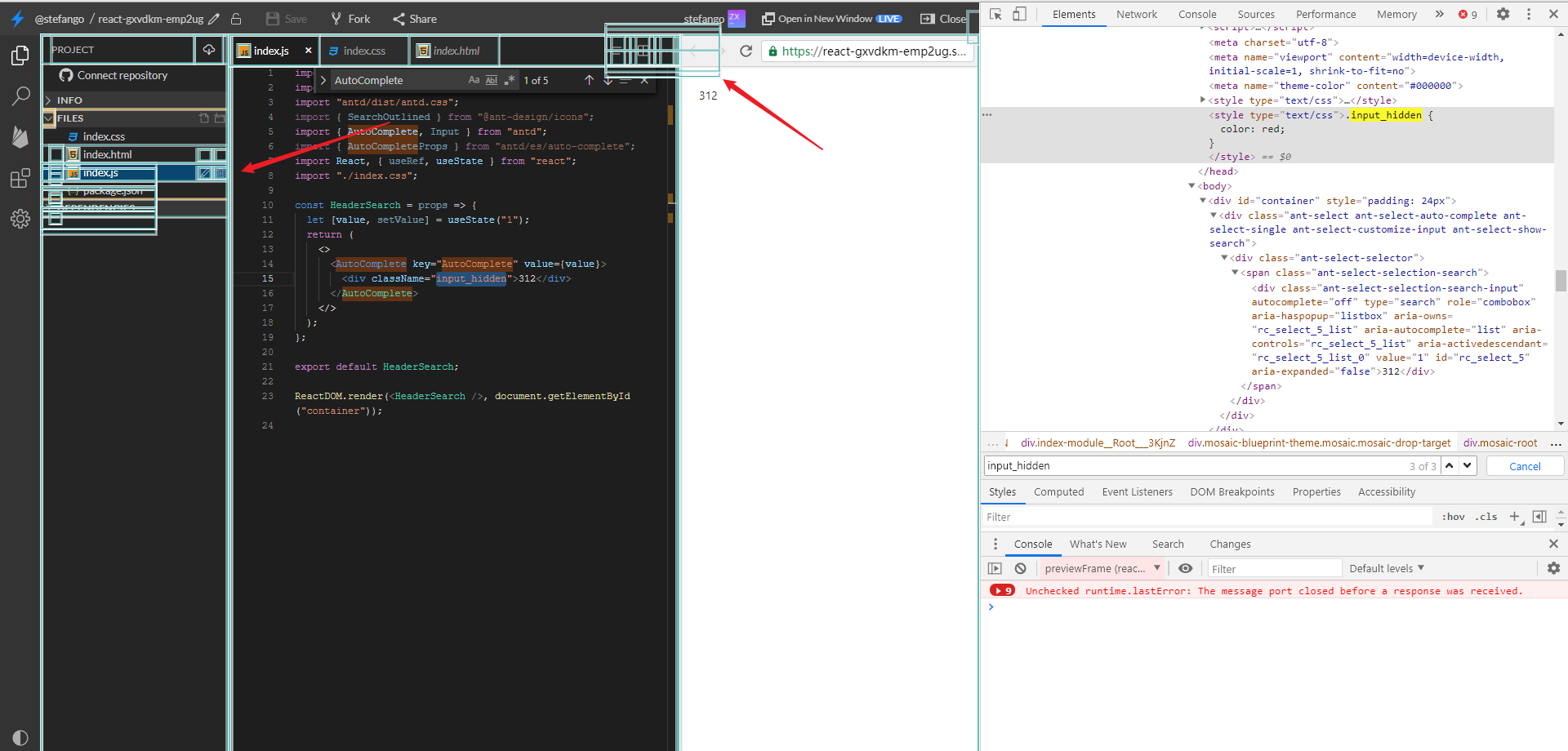Activate DevTools inspect element picker
The height and width of the screenshot is (751, 1568).
996,14
